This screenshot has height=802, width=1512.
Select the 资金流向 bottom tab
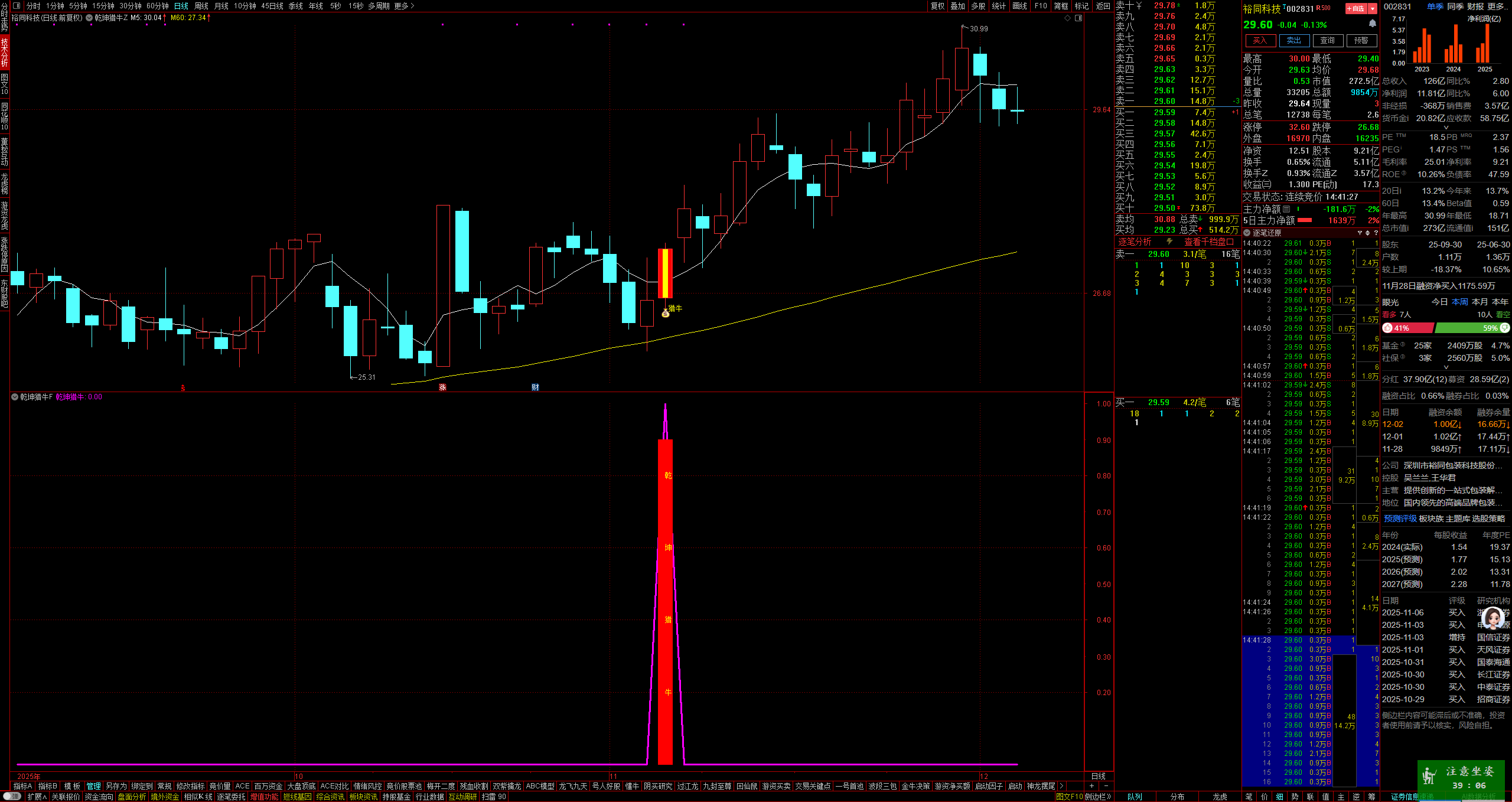pos(99,797)
